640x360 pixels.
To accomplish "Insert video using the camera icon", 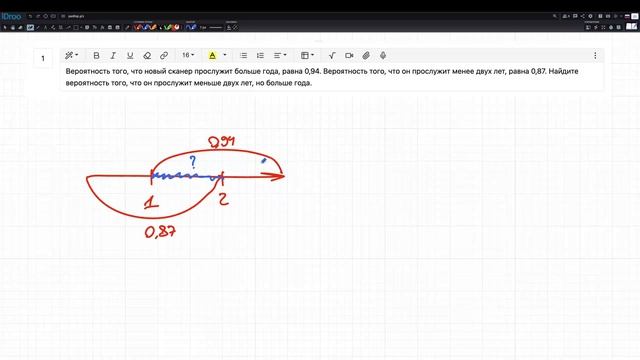I will [349, 56].
